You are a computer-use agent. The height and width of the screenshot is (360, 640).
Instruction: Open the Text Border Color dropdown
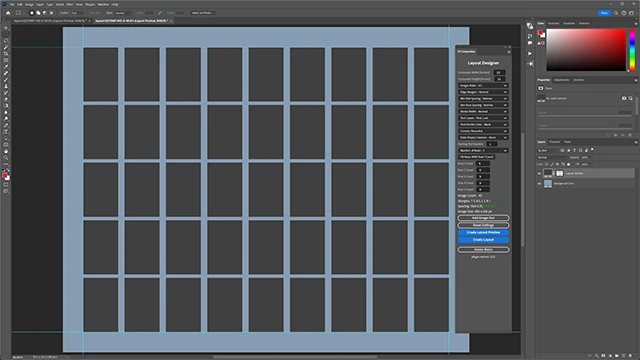coord(483,124)
